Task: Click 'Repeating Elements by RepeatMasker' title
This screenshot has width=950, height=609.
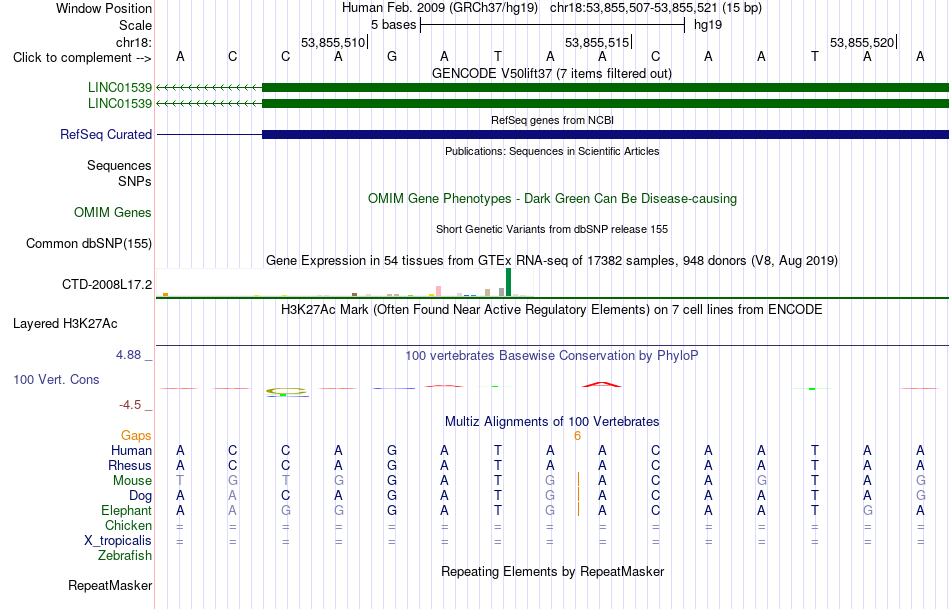Action: pos(553,571)
